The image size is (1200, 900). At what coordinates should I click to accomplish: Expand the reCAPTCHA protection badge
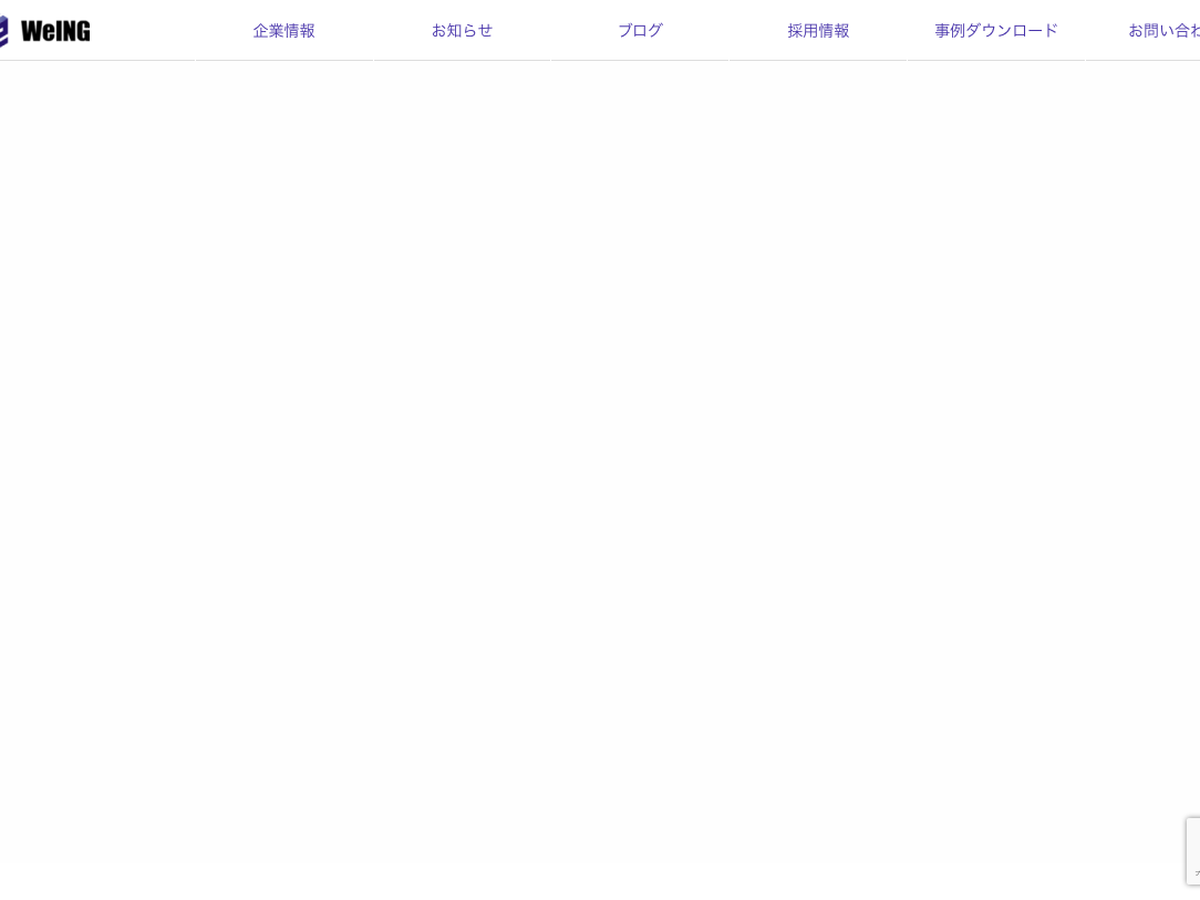tap(1193, 850)
